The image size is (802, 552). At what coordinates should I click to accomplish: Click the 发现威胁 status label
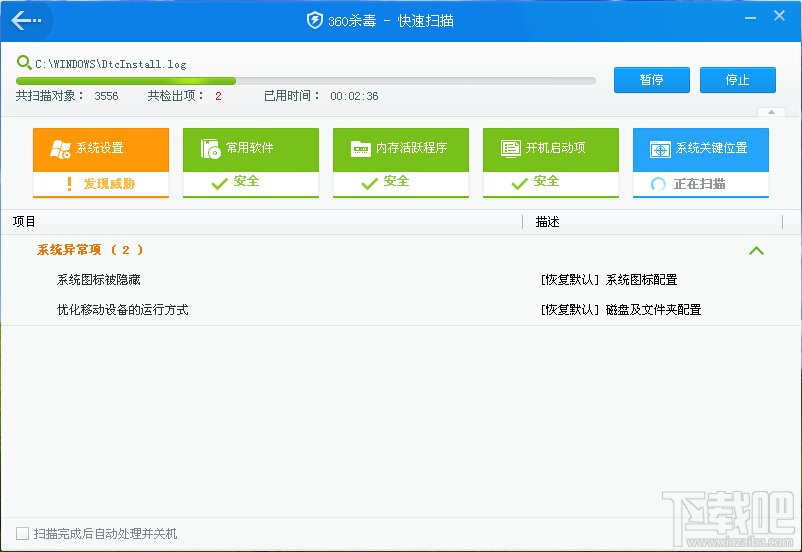(109, 184)
